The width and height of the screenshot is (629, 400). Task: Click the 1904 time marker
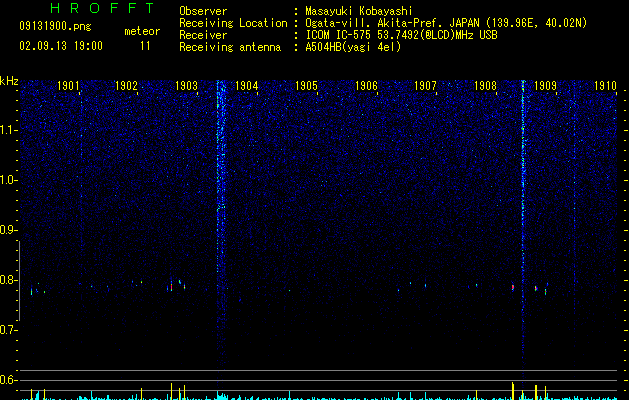point(247,86)
